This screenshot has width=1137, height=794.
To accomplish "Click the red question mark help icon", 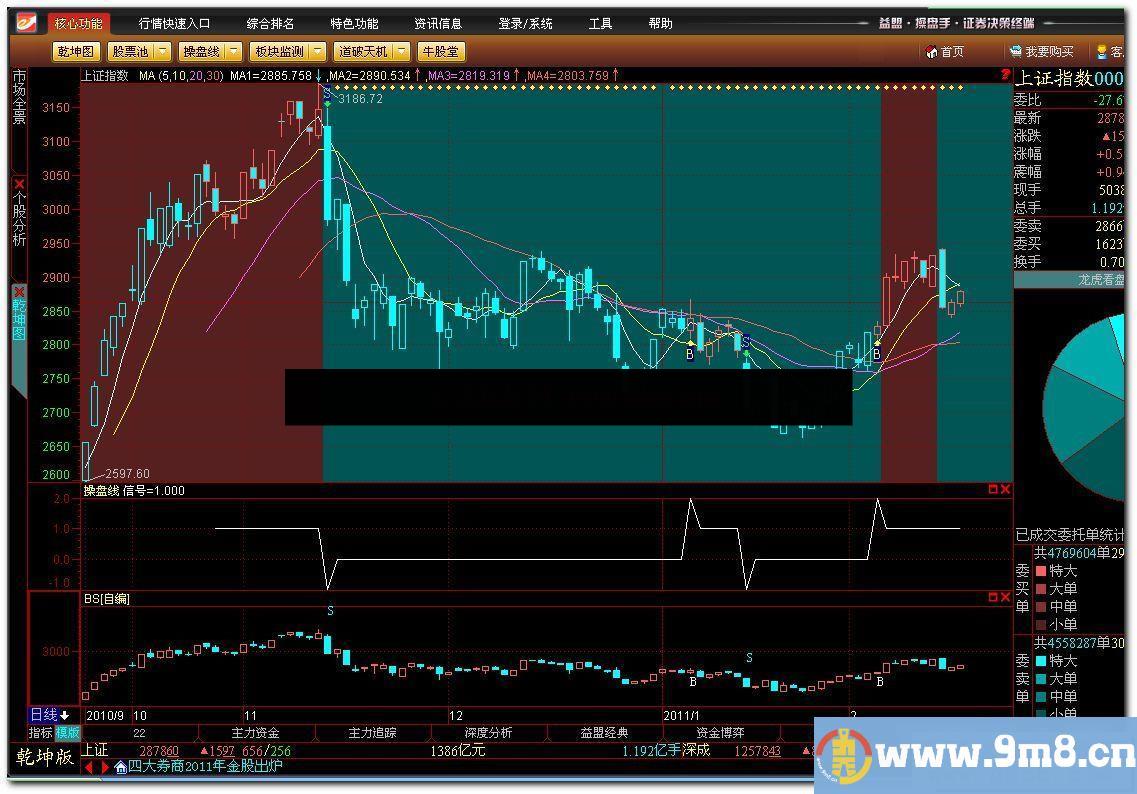I will pos(1002,75).
